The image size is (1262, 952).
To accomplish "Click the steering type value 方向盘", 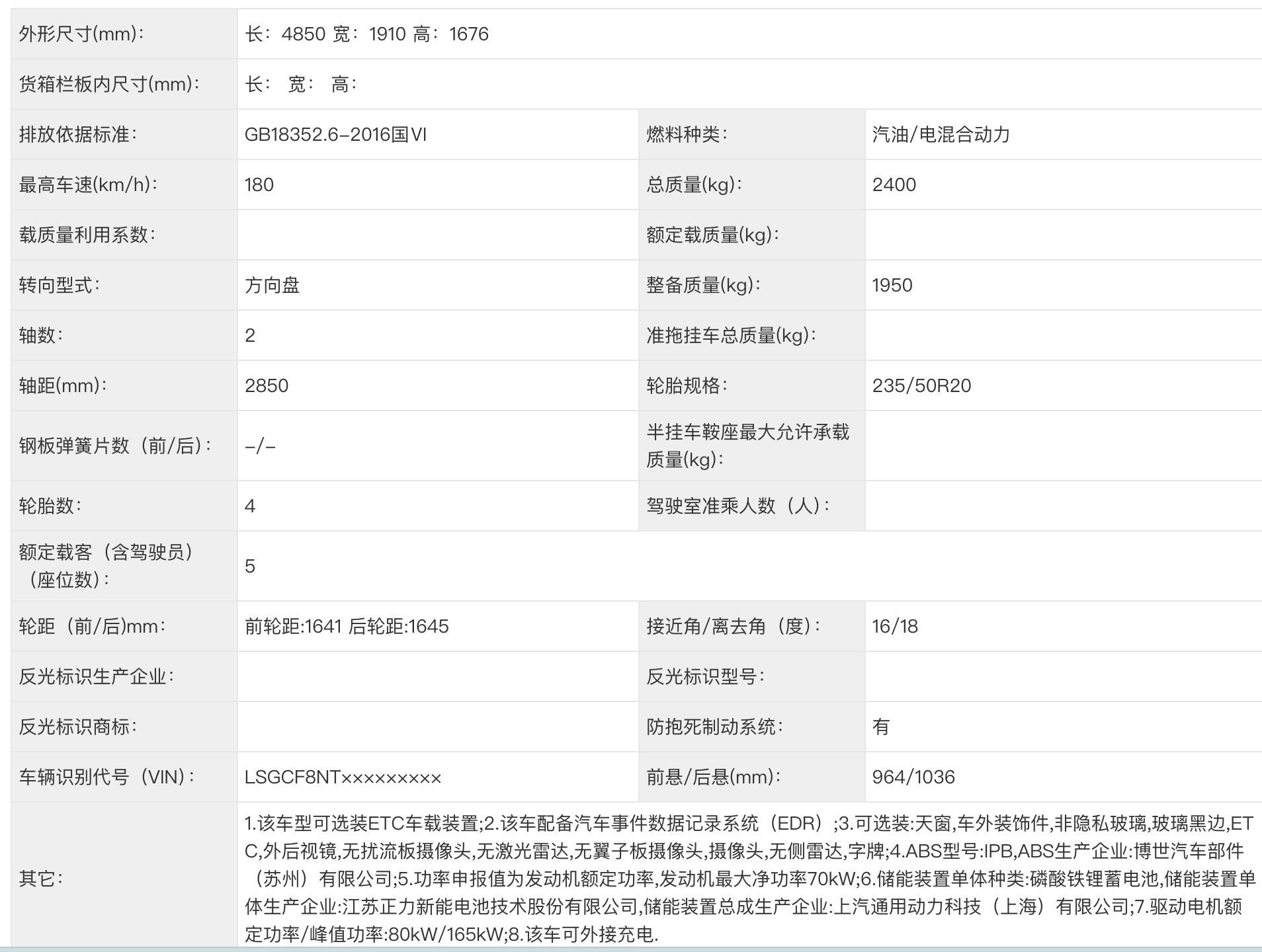I will (272, 286).
